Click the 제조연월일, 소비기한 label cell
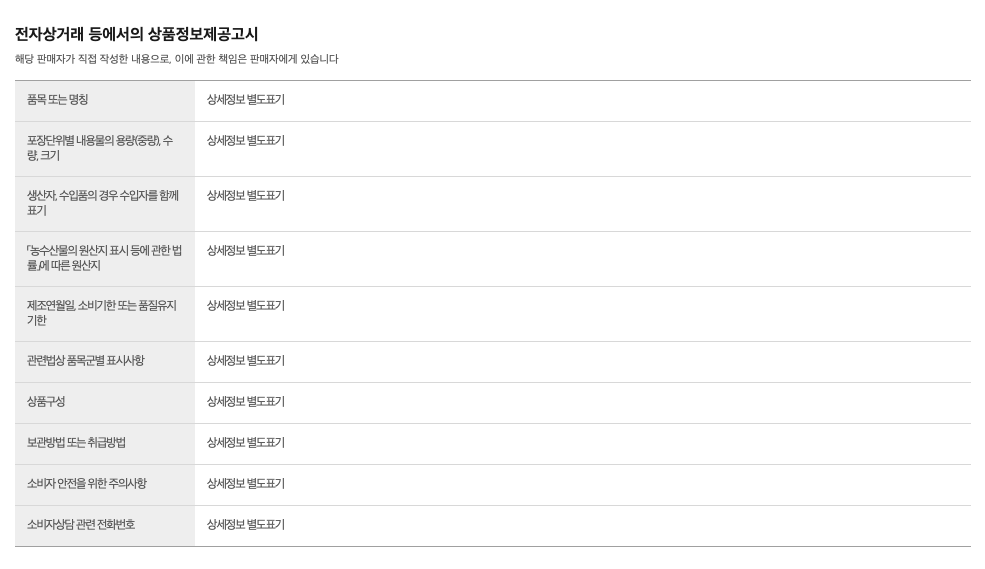Image resolution: width=985 pixels, height=569 pixels. coord(101,313)
